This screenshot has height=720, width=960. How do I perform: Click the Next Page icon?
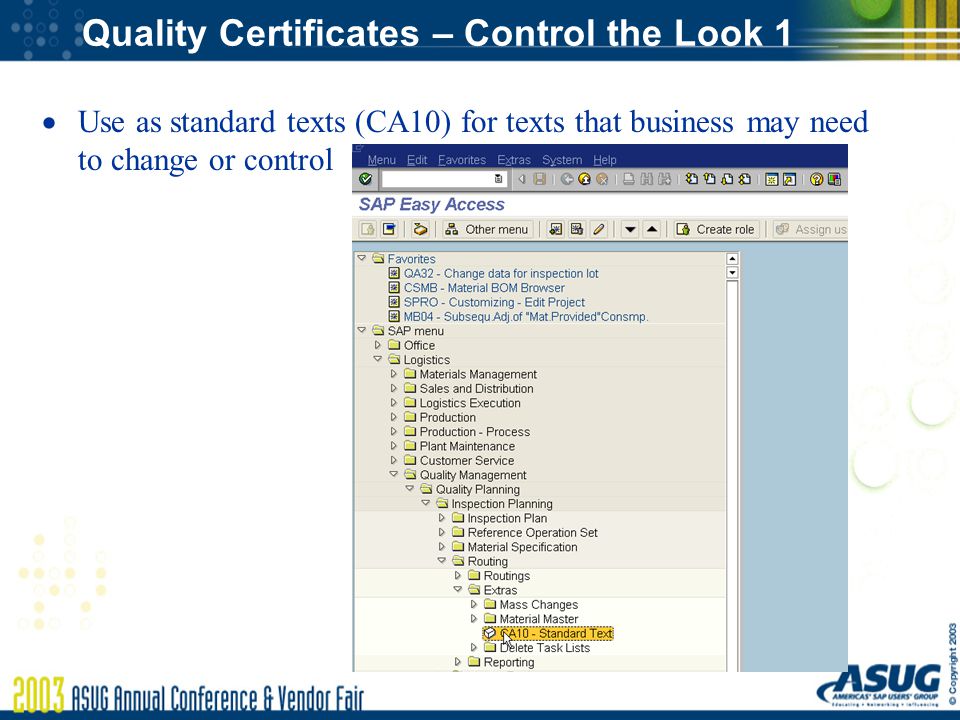727,179
